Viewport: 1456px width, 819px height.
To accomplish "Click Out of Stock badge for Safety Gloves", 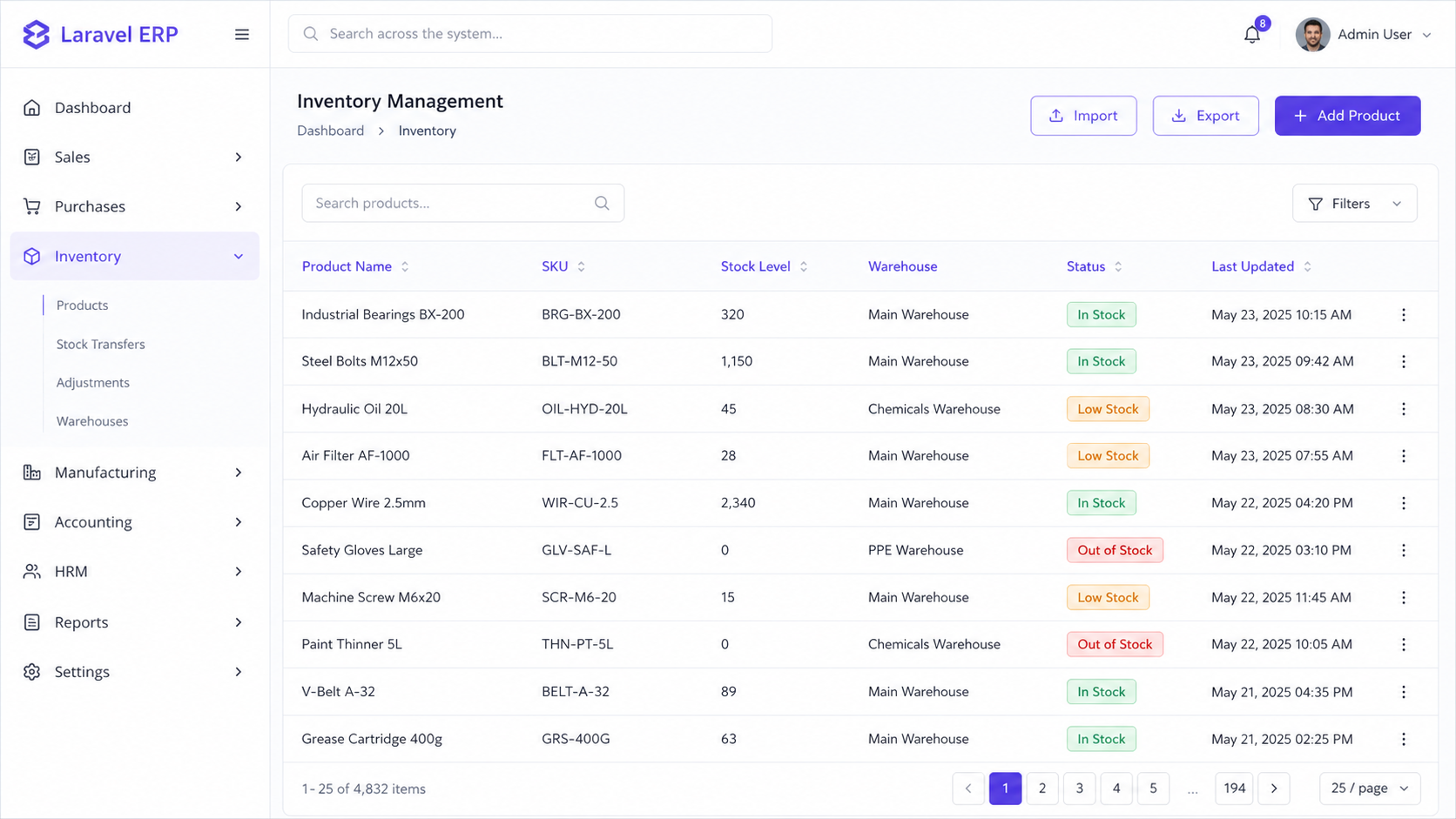I will tap(1115, 550).
